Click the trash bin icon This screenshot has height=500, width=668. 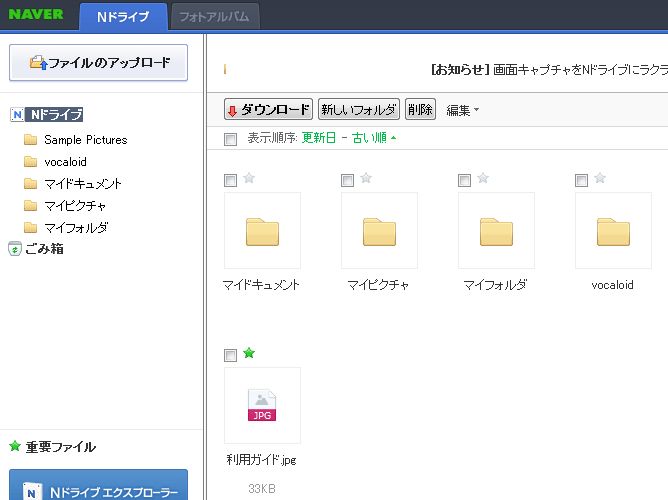click(x=15, y=249)
